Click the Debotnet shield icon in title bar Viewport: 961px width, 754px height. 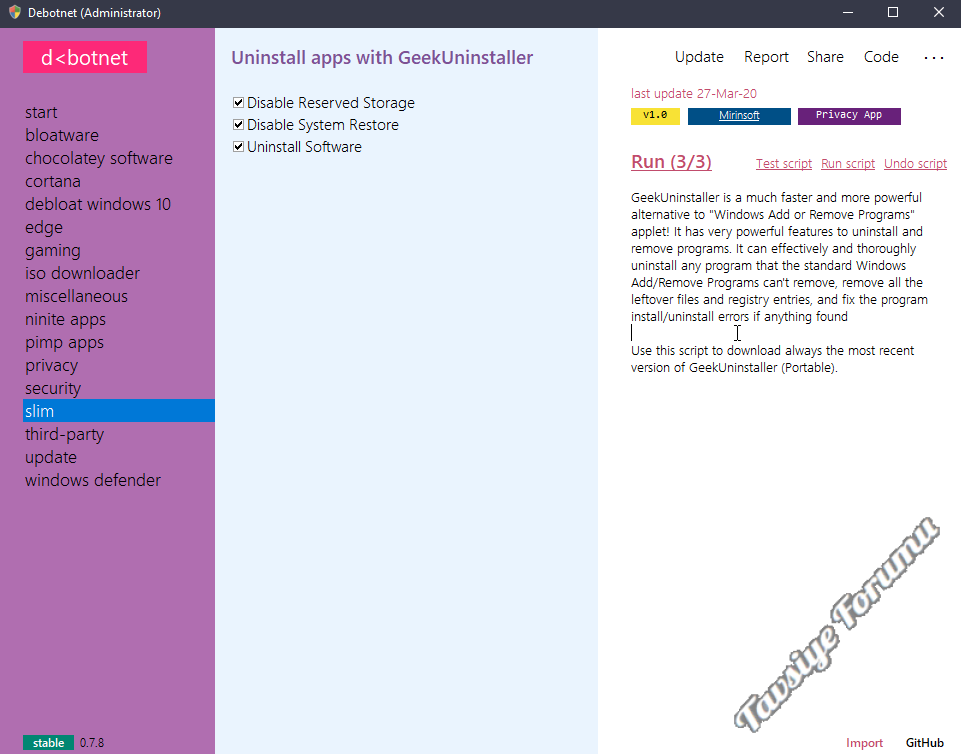15,12
